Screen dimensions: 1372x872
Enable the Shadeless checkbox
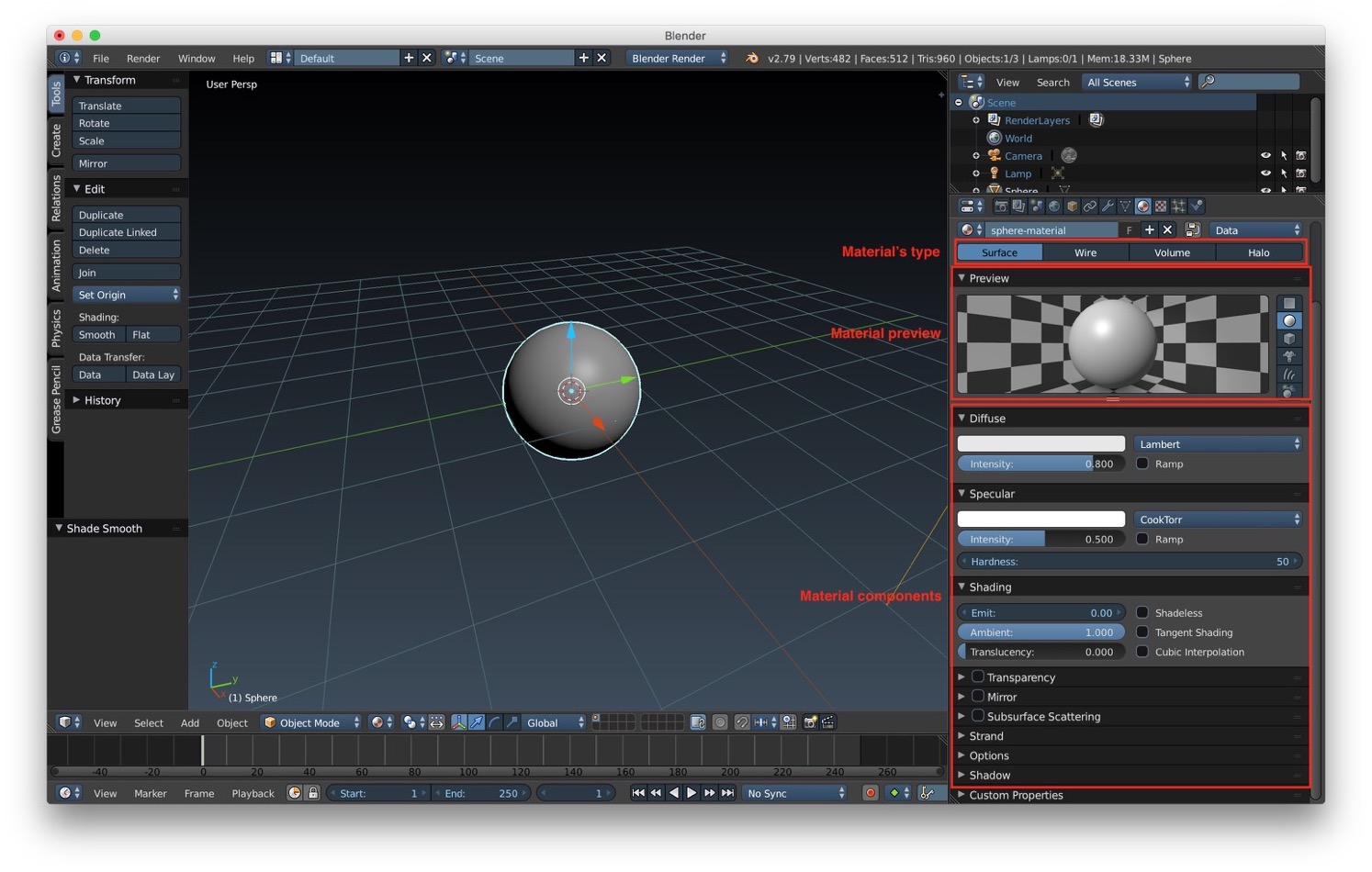(1142, 613)
